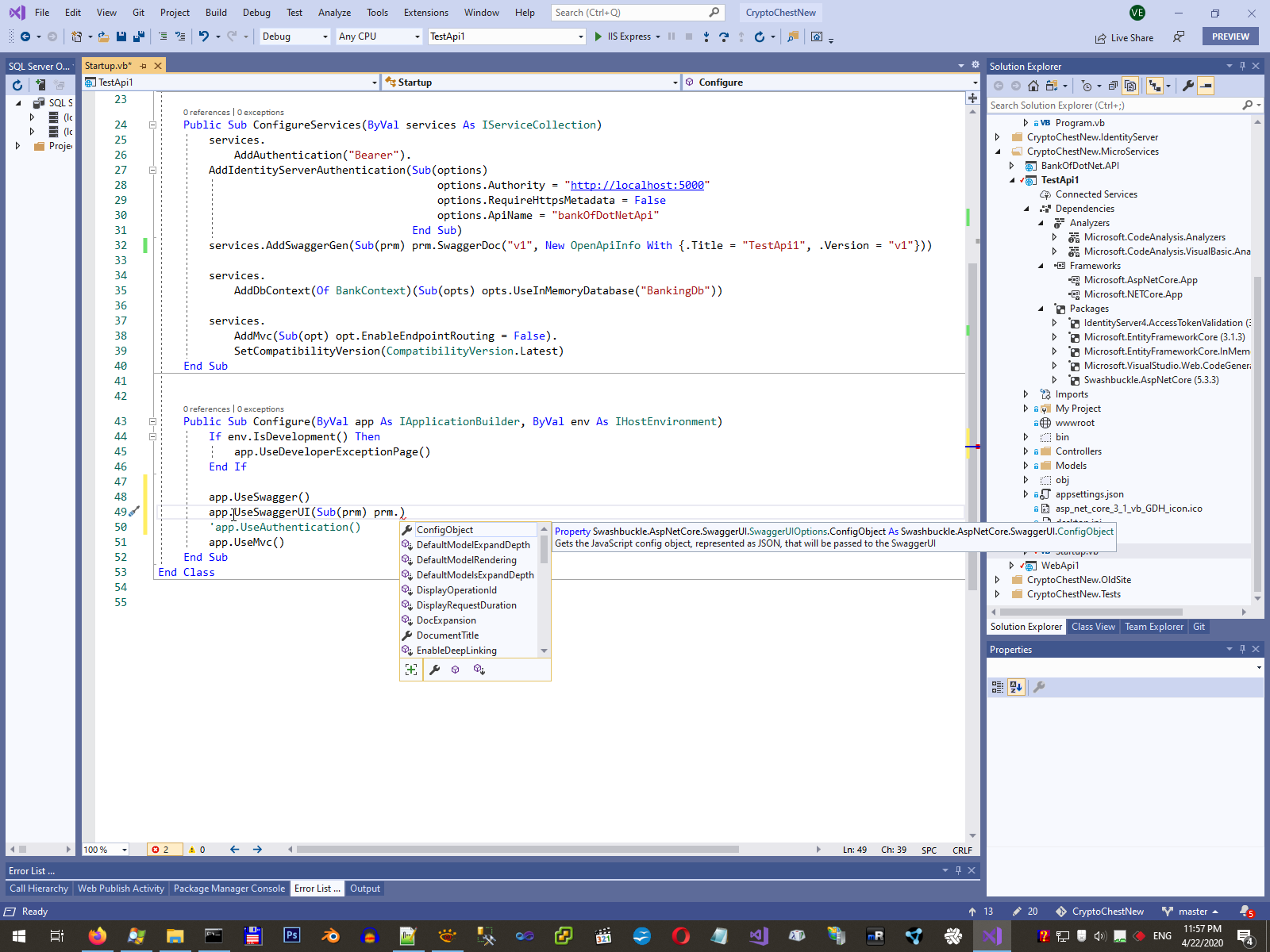
Task: Click the Undo toolbar icon
Action: (204, 36)
